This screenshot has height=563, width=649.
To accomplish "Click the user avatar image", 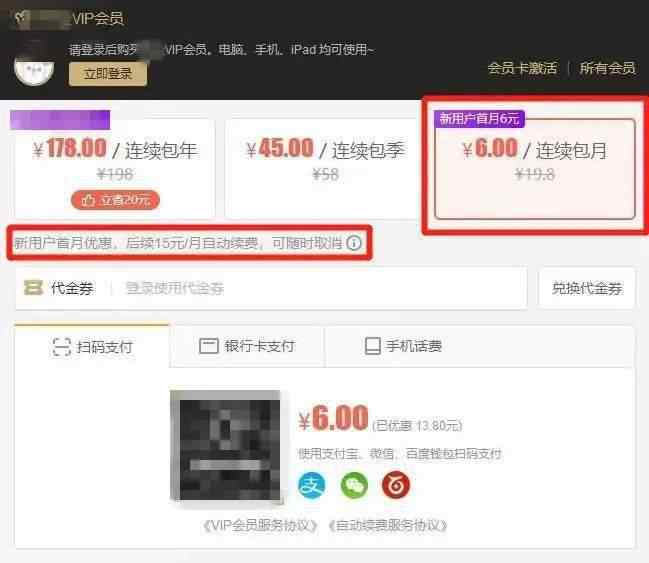I will (x=34, y=66).
